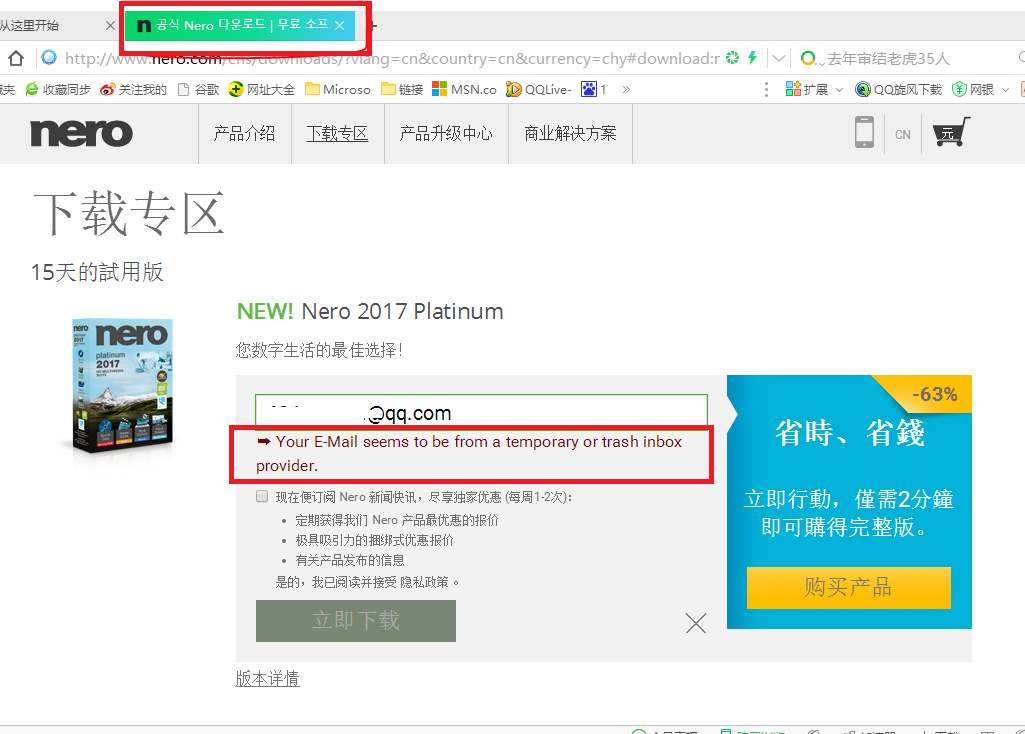1025x734 pixels.
Task: Open the 产品介绍 menu
Action: point(244,133)
